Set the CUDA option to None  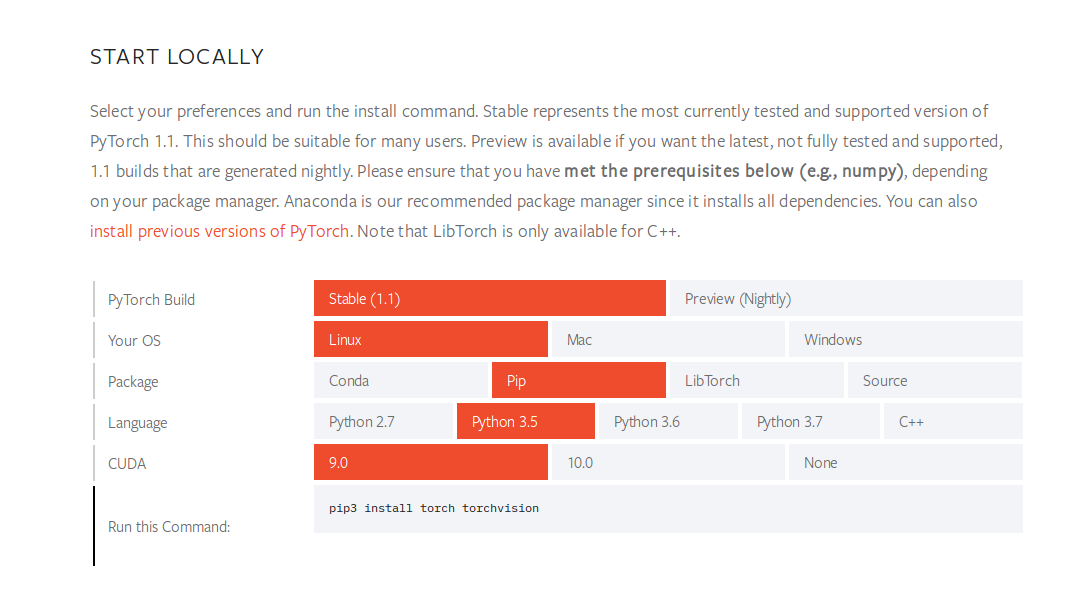pyautogui.click(x=906, y=462)
